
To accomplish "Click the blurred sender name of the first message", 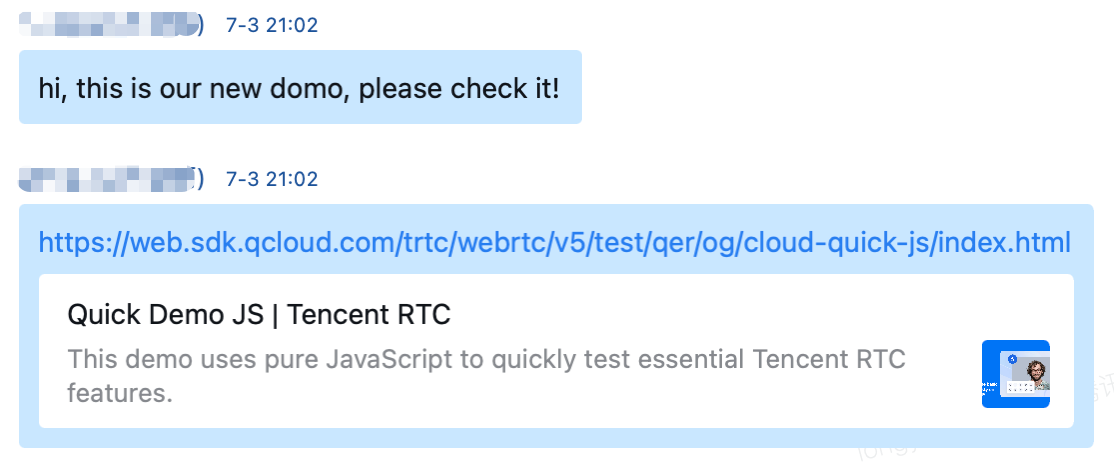I will (108, 25).
